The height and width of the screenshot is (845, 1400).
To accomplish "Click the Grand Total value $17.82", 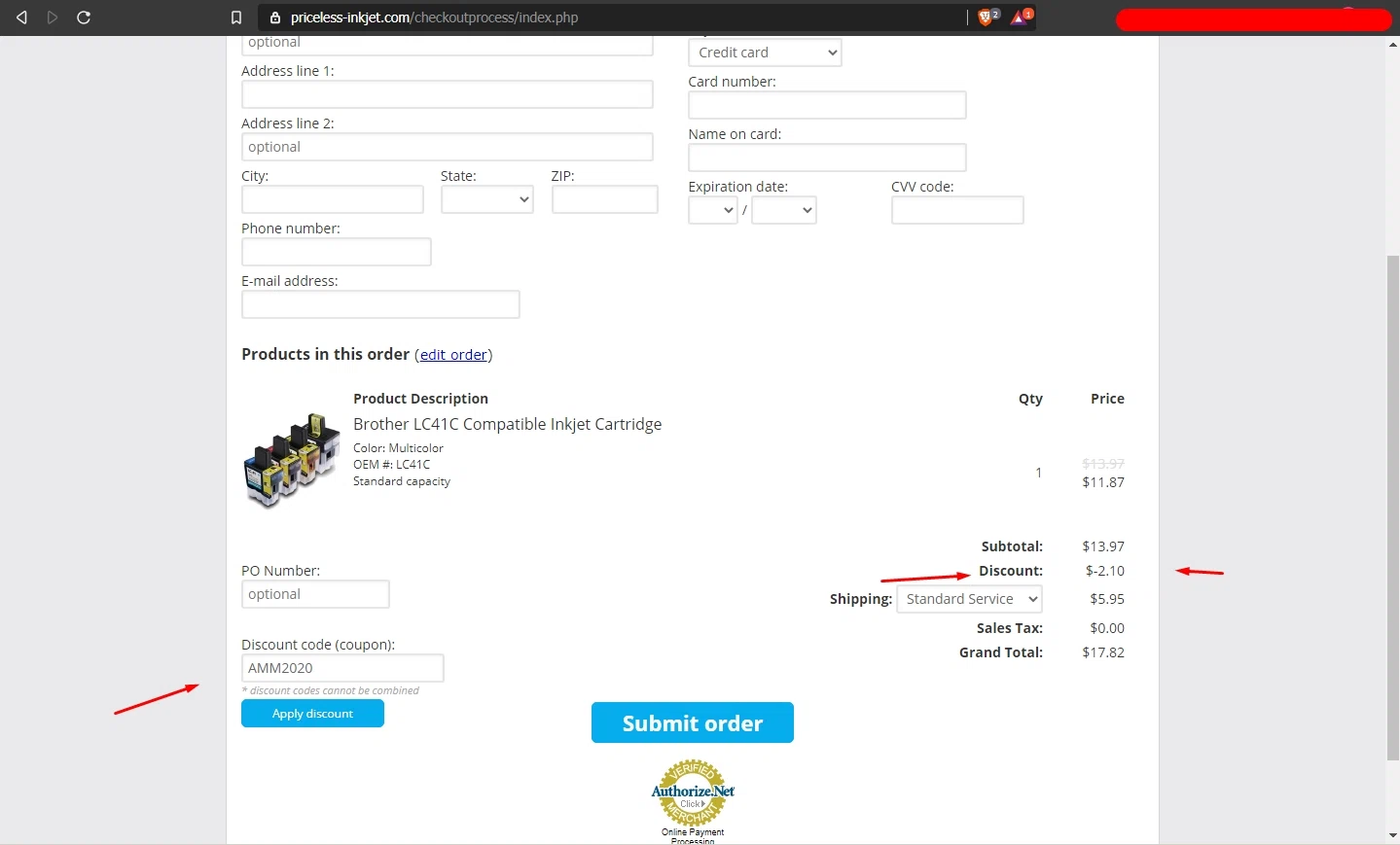I will [x=1103, y=652].
